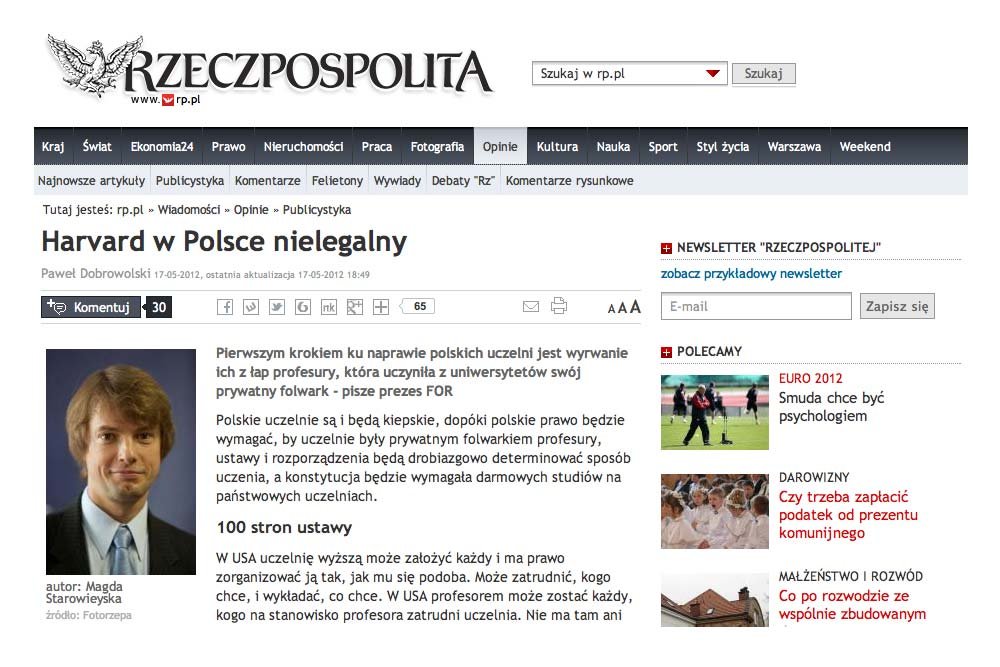Open 'zobacz przykładowy newsletter' link

[x=751, y=274]
